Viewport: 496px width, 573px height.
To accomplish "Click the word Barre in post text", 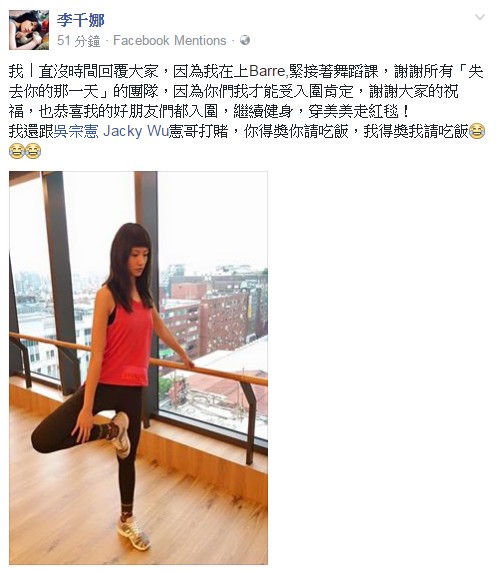I will click(x=266, y=71).
